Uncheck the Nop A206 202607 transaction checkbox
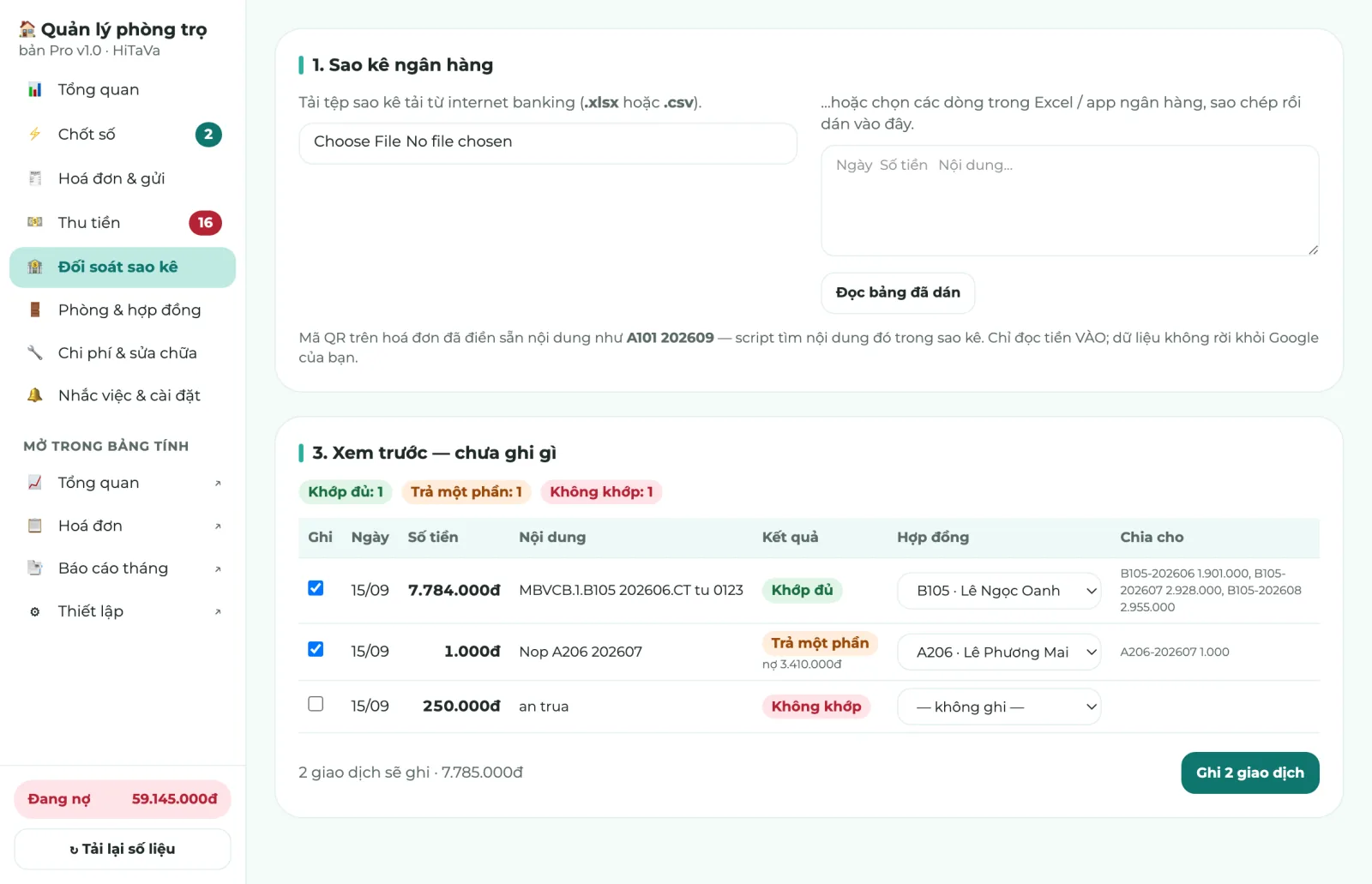Viewport: 1372px width, 884px height. (x=316, y=649)
